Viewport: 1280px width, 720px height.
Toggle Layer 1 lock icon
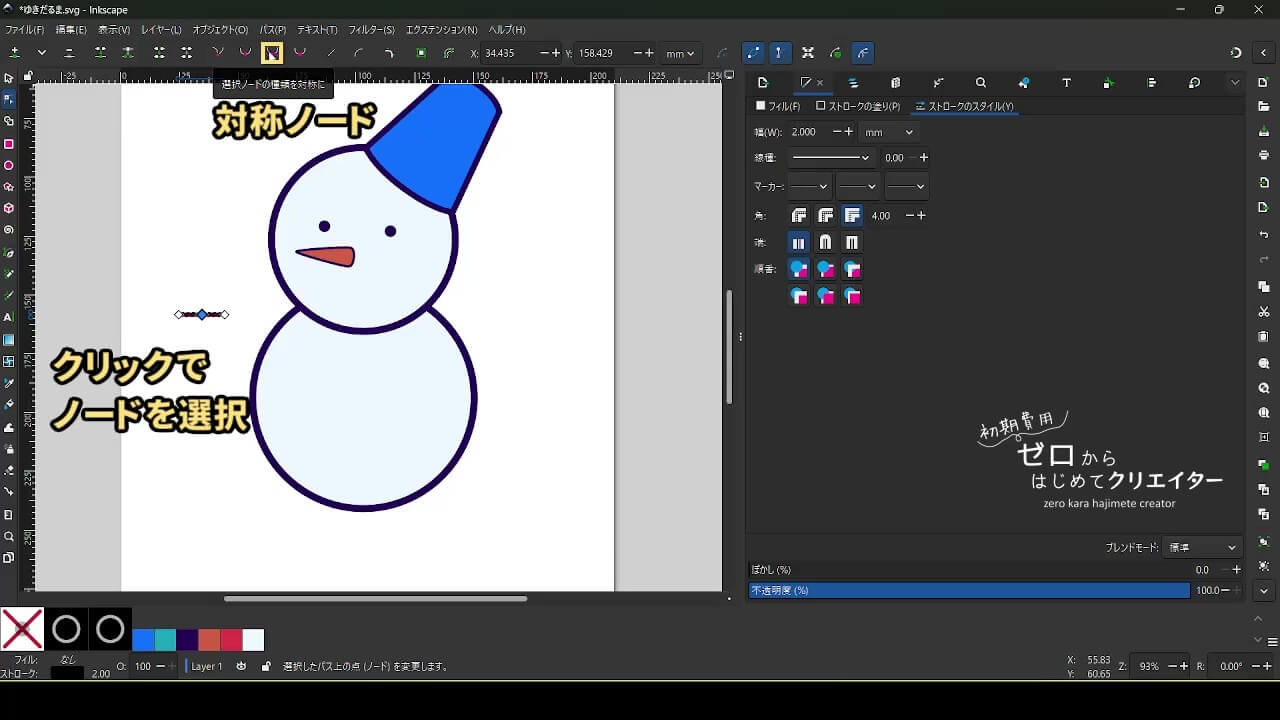point(265,666)
